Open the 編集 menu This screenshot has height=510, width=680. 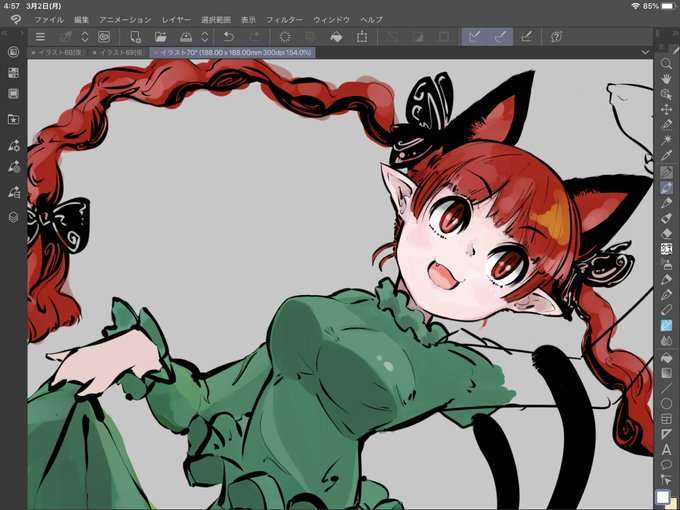tap(81, 20)
